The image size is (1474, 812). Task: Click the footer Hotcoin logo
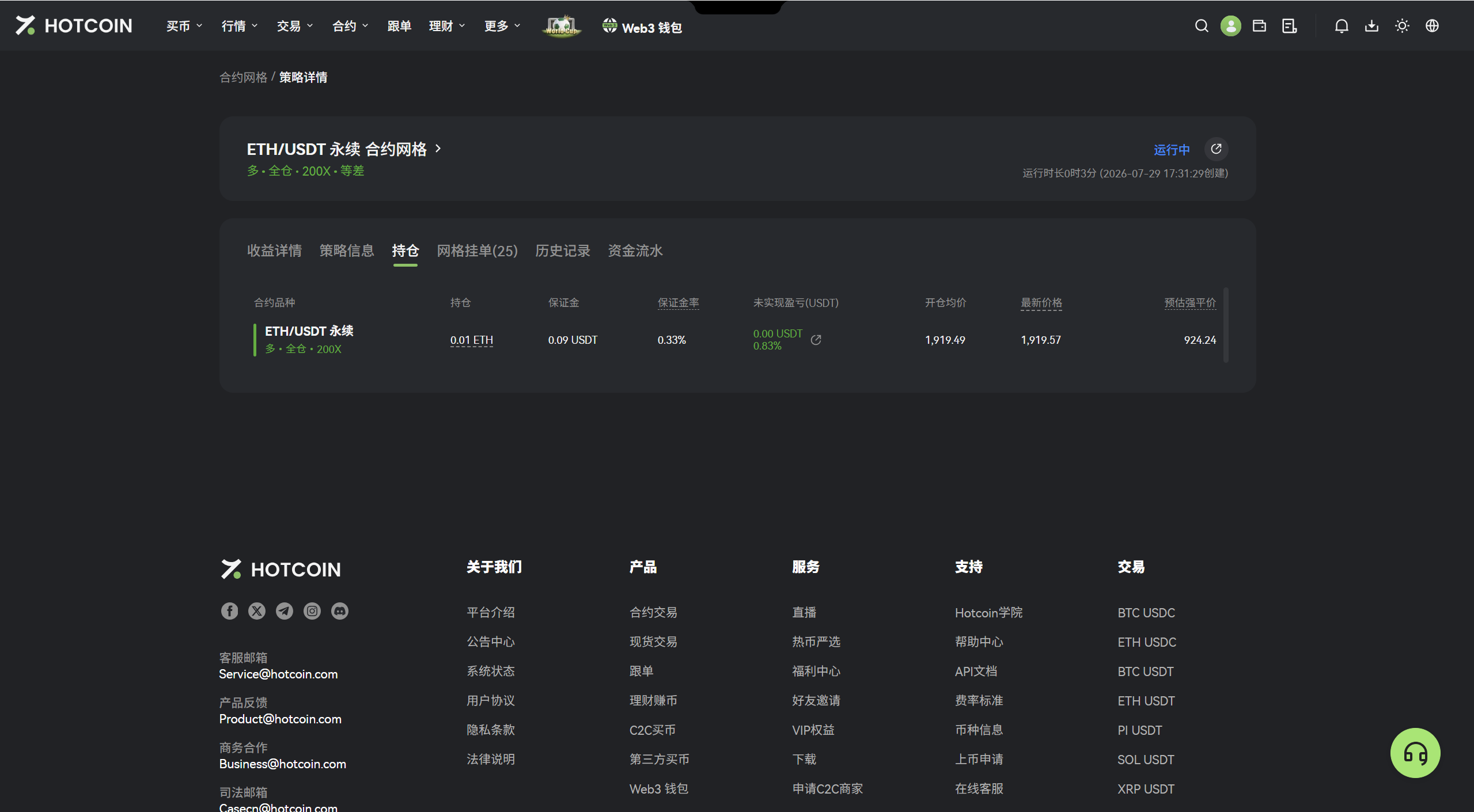pyautogui.click(x=281, y=569)
